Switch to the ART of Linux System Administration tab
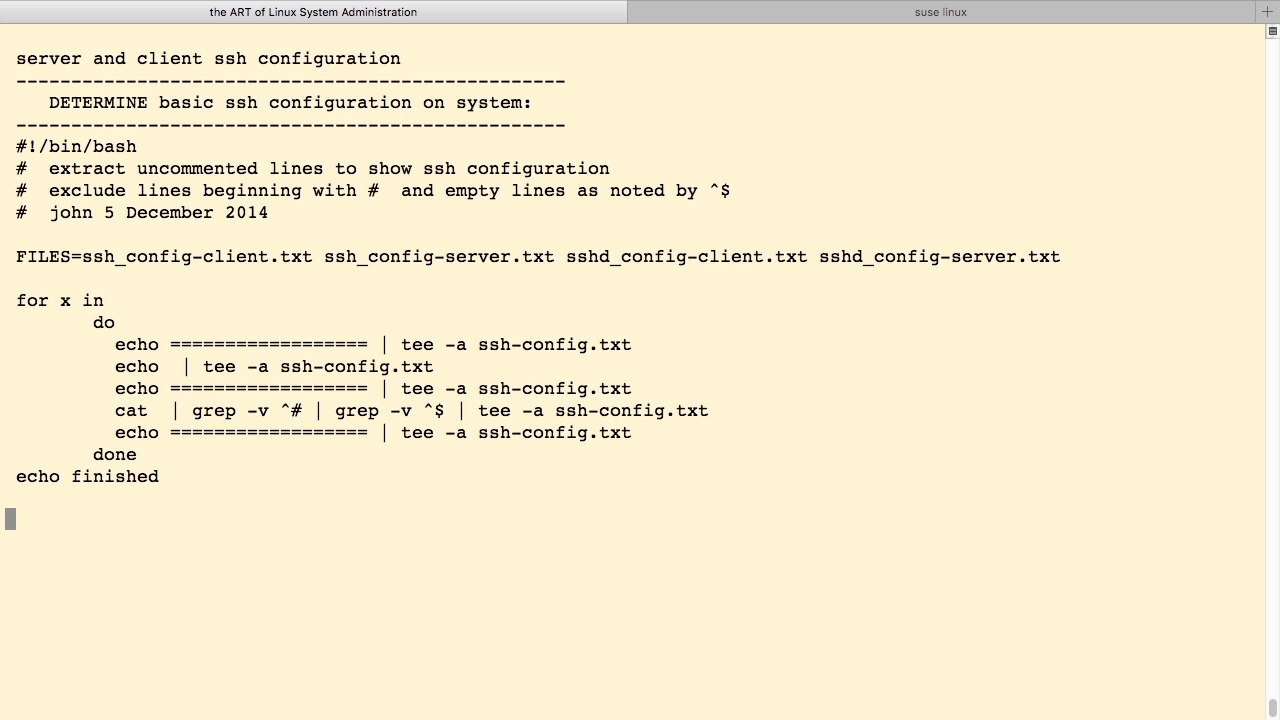The height and width of the screenshot is (720, 1280). 313,12
